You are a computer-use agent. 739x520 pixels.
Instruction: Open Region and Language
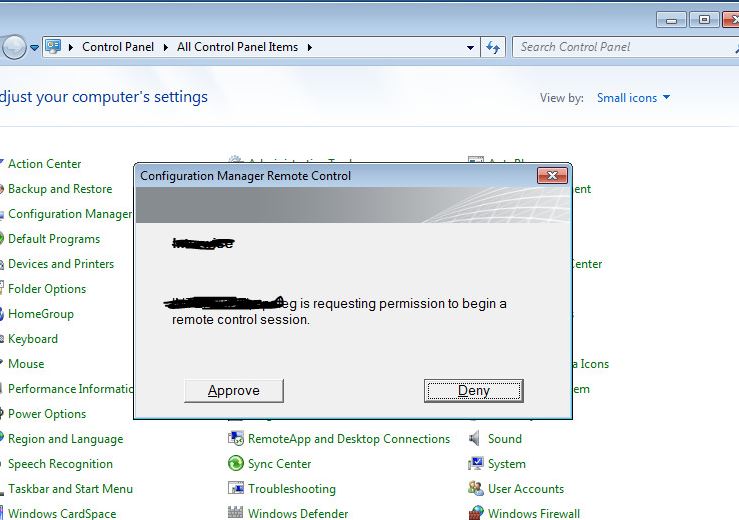[x=66, y=438]
